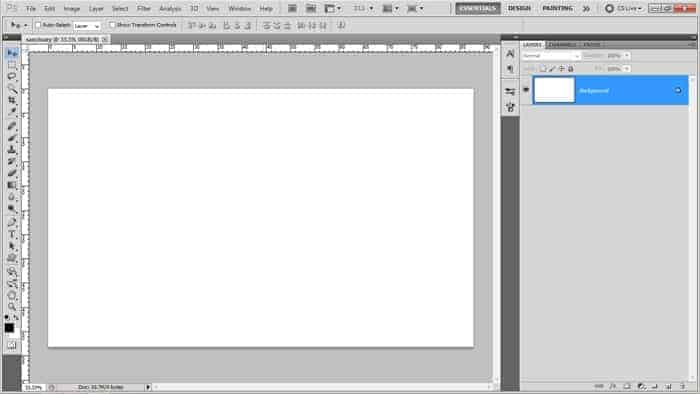
Task: Enable Show Transform Controls checkbox
Action: [x=112, y=25]
